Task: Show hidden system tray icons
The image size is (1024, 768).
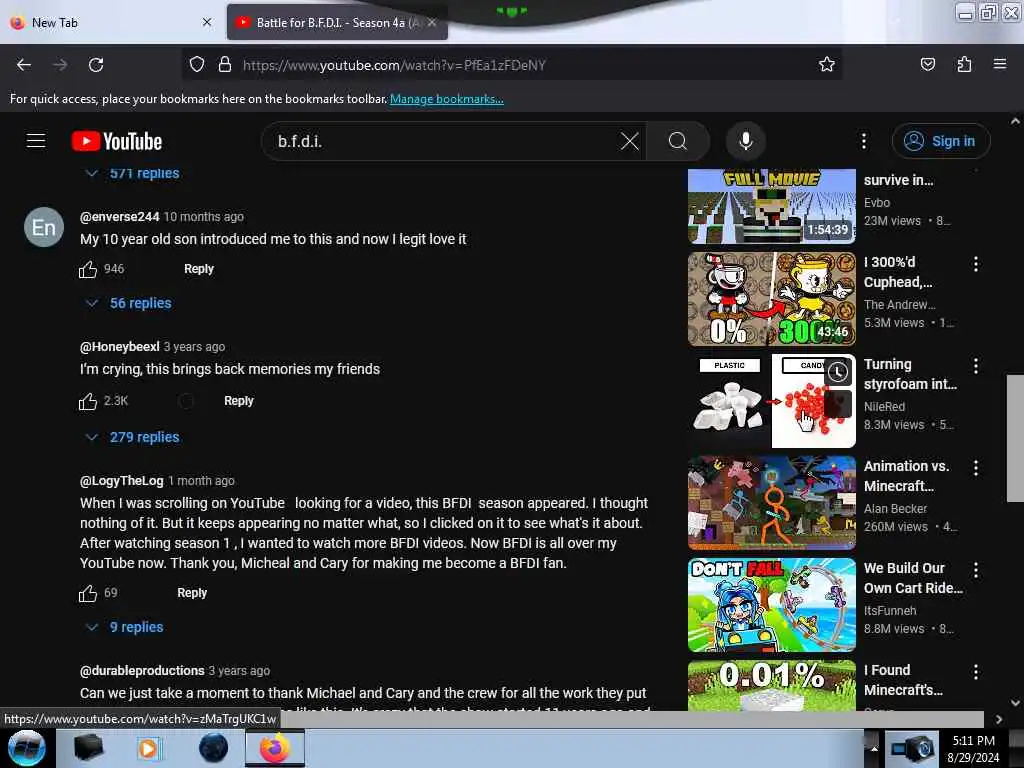Action: pos(874,748)
